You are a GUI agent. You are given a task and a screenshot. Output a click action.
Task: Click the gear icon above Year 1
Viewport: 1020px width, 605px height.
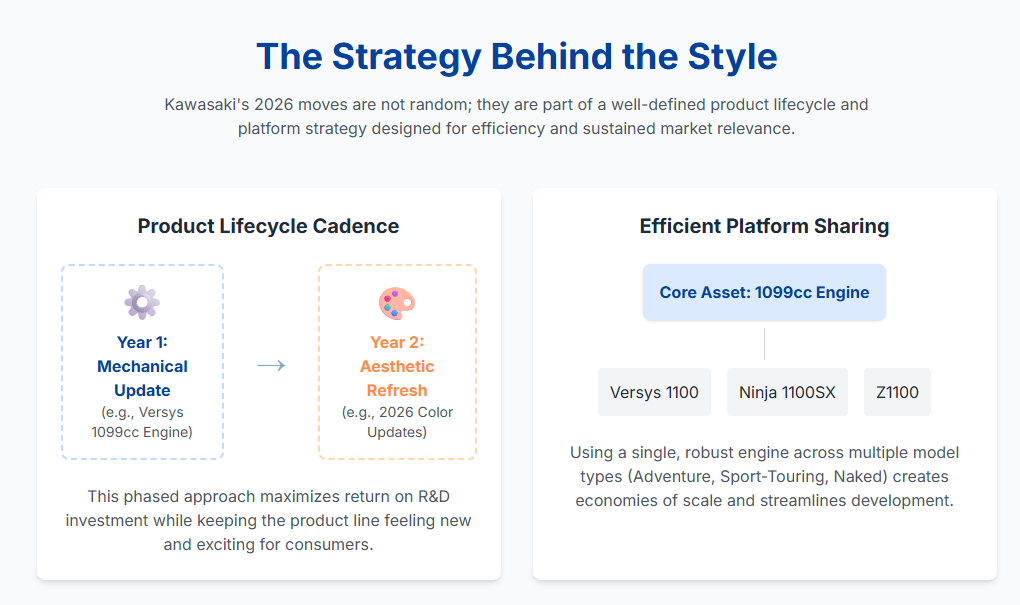click(x=142, y=302)
